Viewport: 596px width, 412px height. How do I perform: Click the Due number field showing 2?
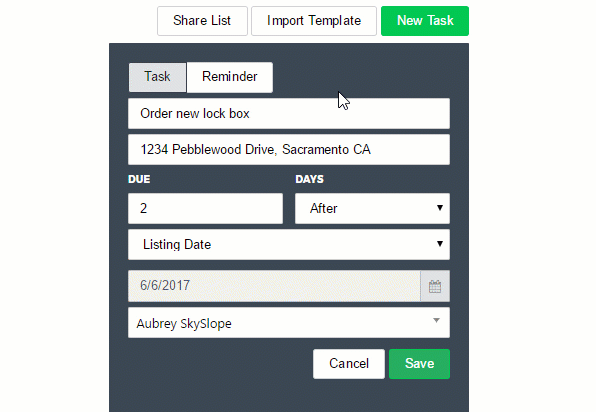(206, 208)
